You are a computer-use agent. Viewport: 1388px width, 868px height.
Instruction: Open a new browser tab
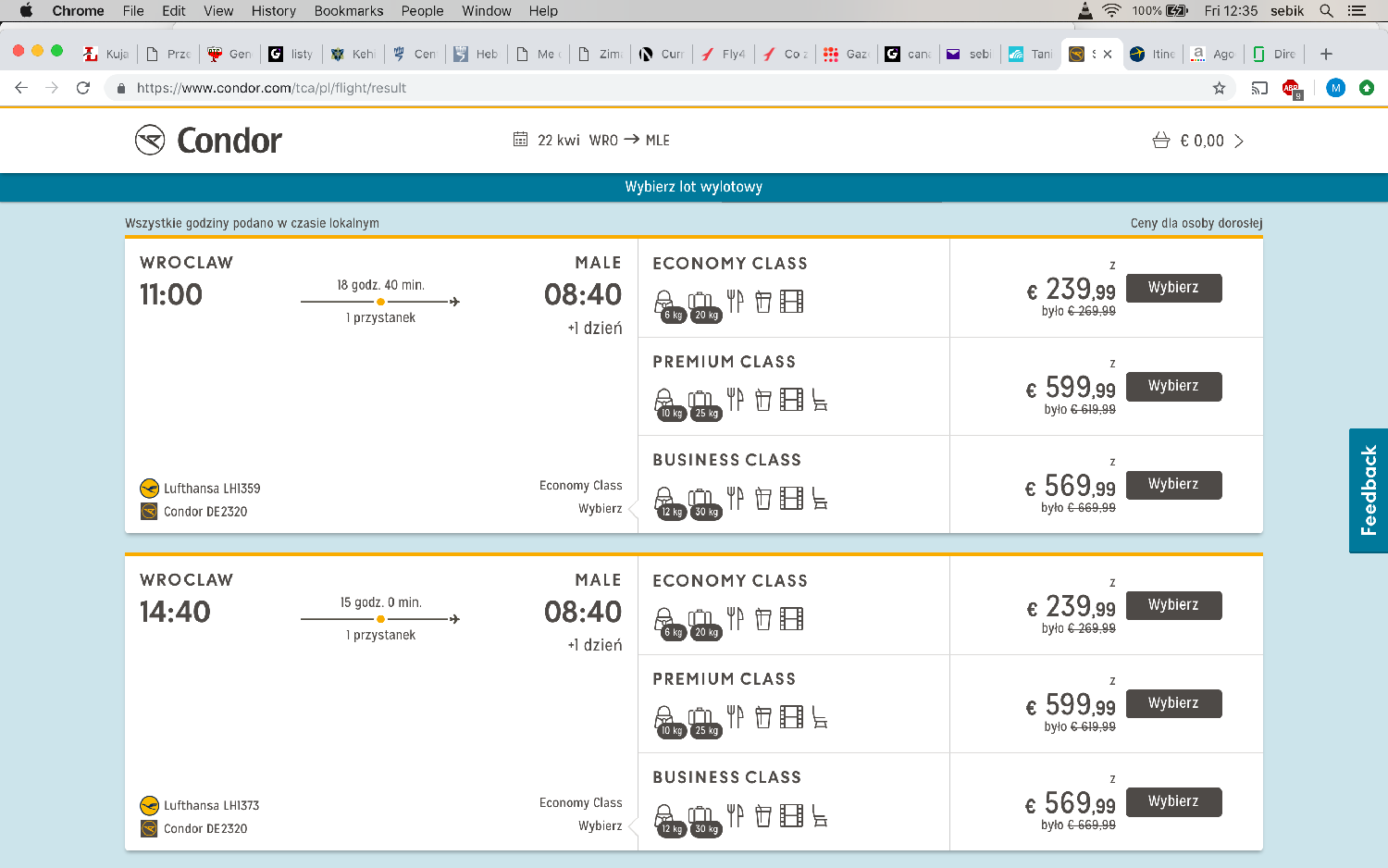[x=1326, y=54]
